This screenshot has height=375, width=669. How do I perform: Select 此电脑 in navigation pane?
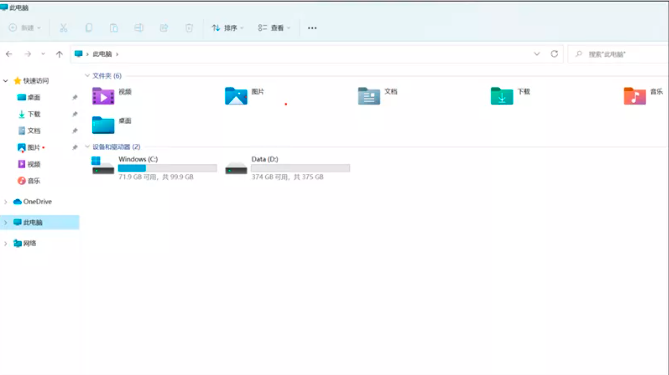(32, 222)
